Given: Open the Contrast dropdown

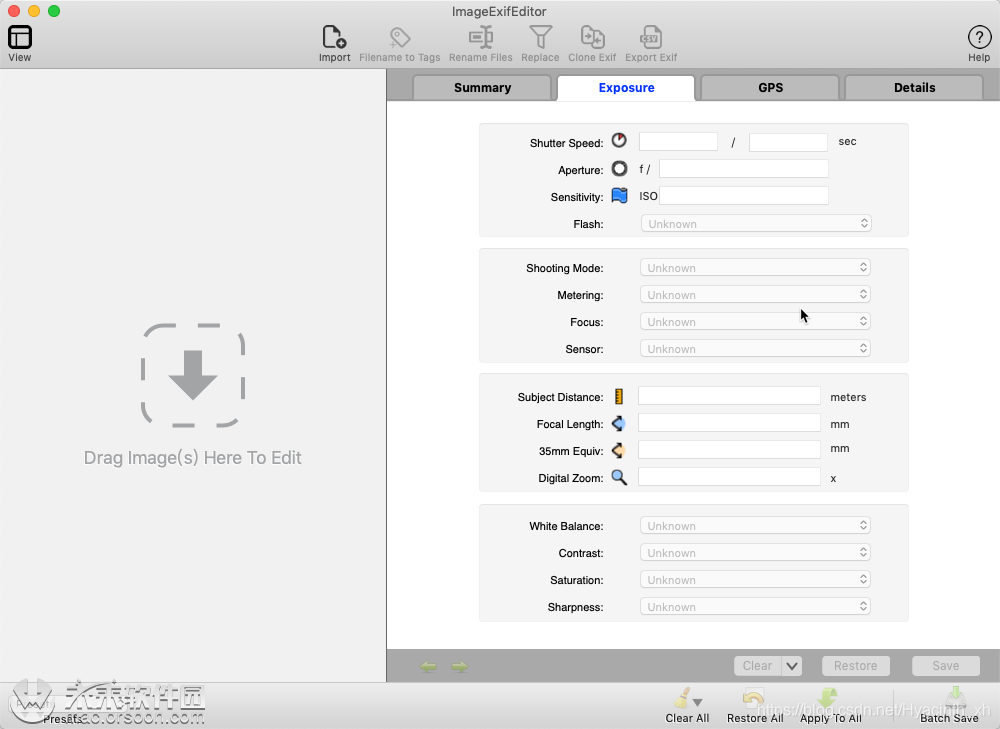Looking at the screenshot, I should tap(755, 552).
